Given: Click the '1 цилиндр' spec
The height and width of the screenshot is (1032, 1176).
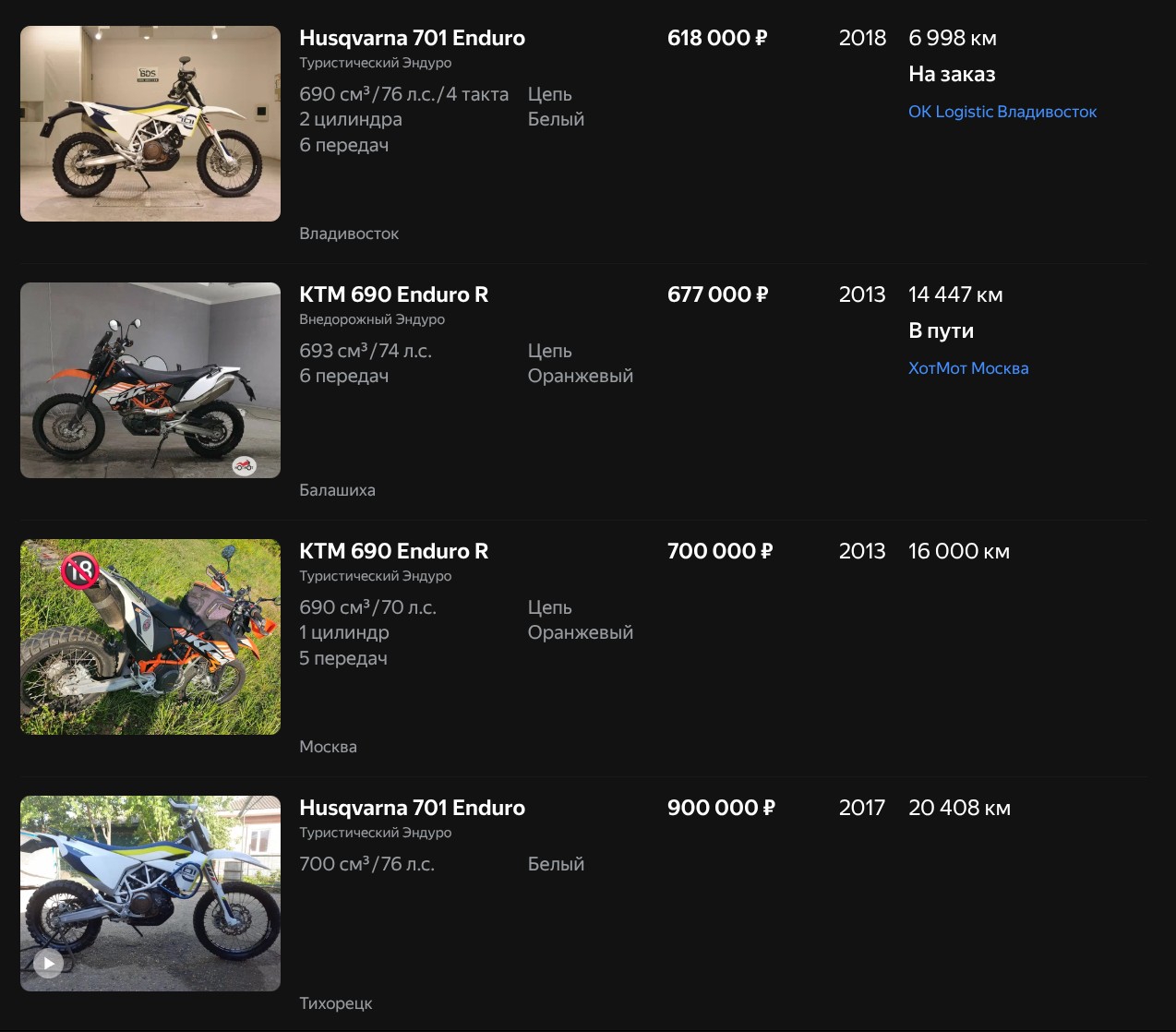Looking at the screenshot, I should (x=344, y=632).
